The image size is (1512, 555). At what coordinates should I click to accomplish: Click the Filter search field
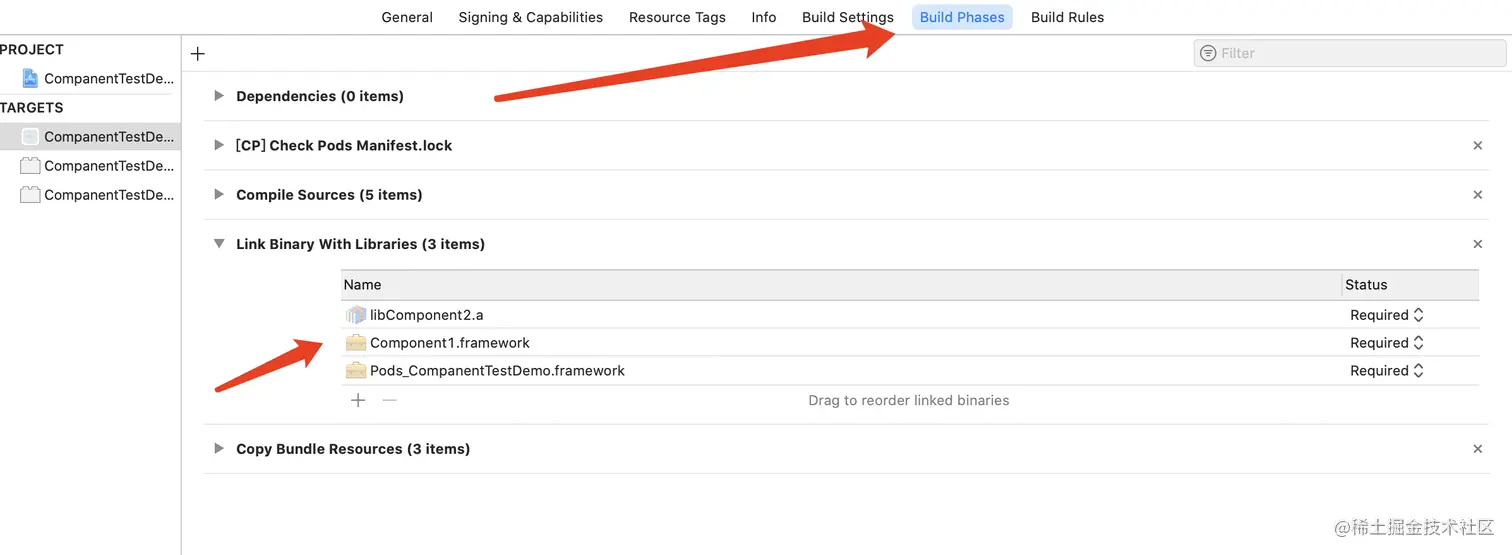click(x=1350, y=53)
